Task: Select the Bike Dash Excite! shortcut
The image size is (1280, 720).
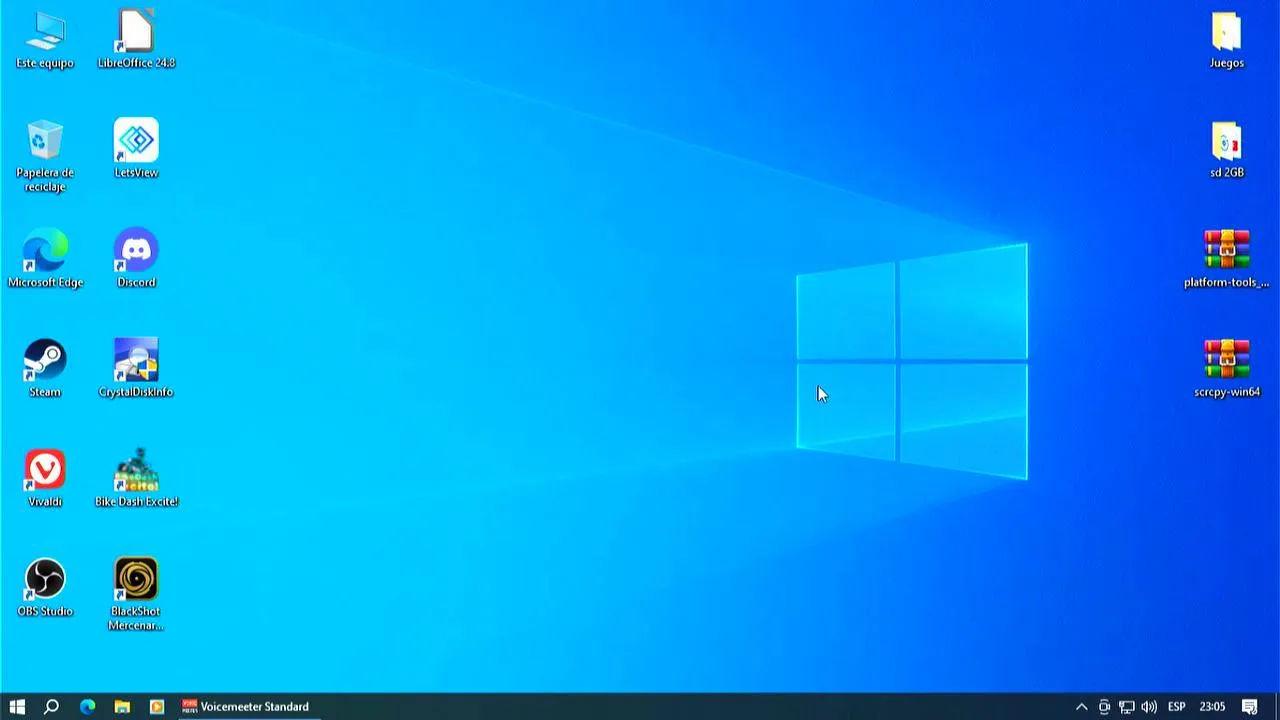Action: (136, 480)
